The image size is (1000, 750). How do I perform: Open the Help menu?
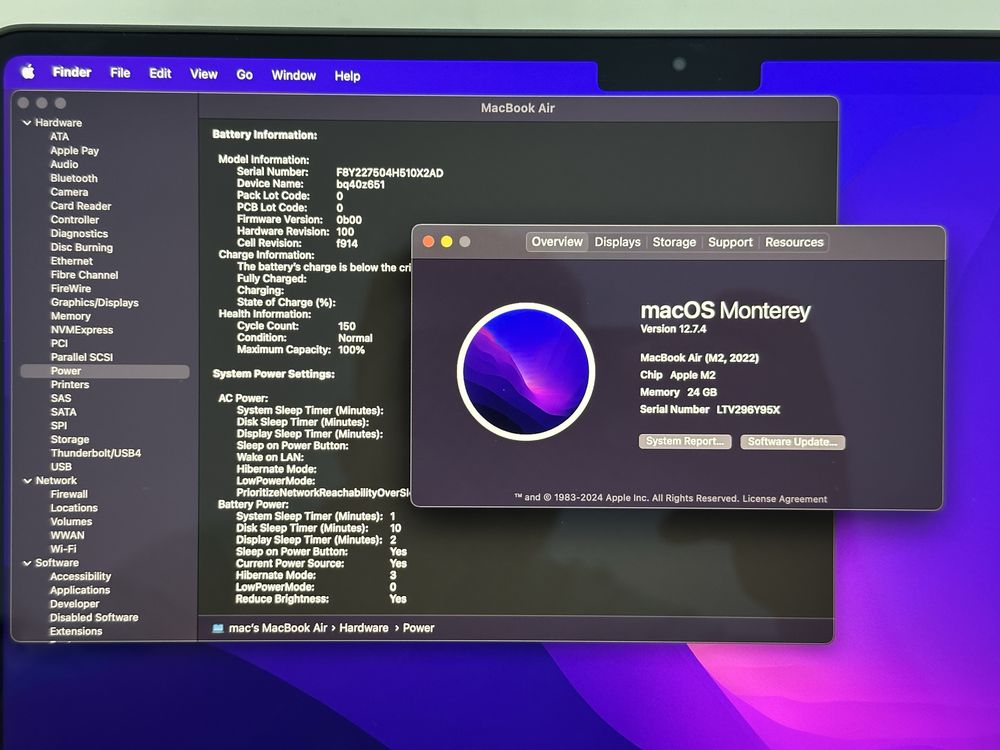[348, 76]
